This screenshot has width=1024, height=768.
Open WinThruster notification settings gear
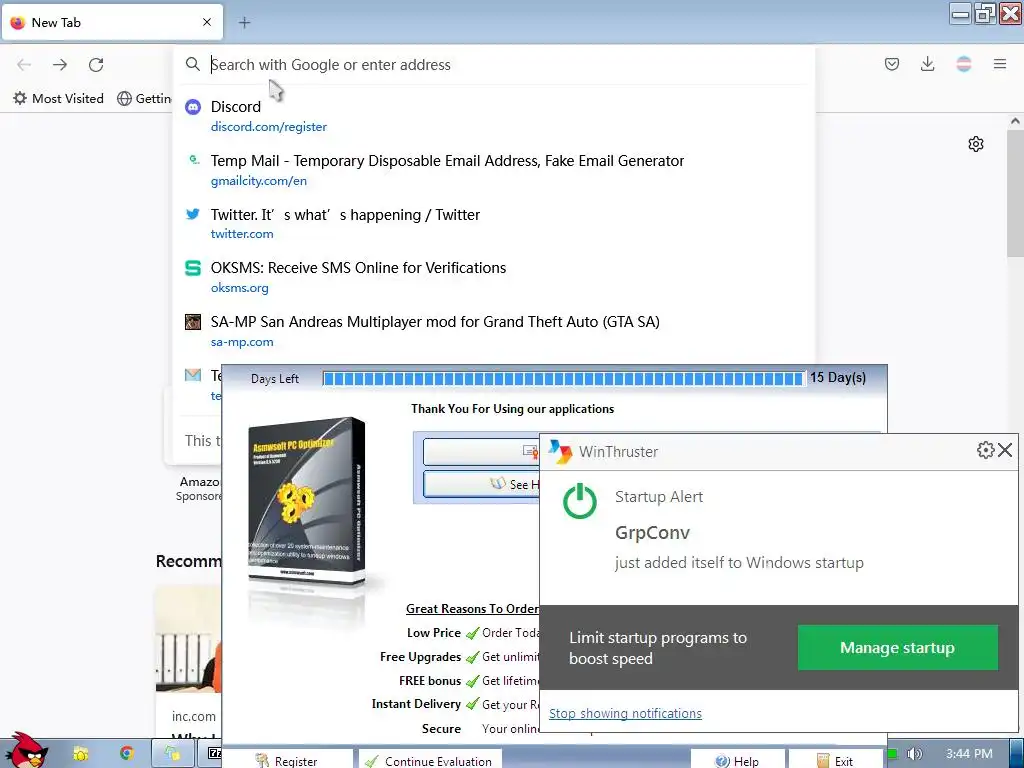point(985,450)
